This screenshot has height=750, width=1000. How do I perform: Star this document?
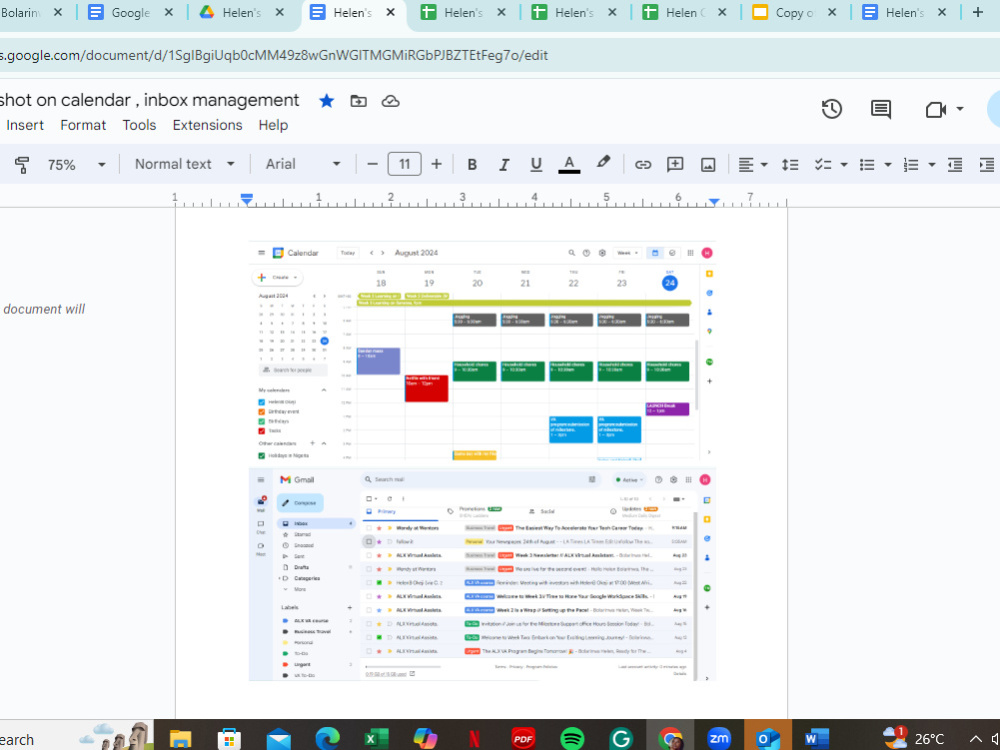pos(327,101)
